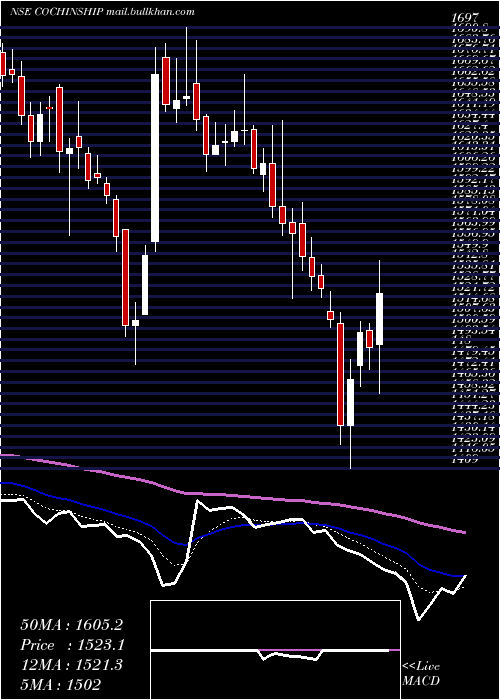Screen dimensions: 500x700
Task: Click the 50MA : 1605.2 label
Action: pos(71,625)
